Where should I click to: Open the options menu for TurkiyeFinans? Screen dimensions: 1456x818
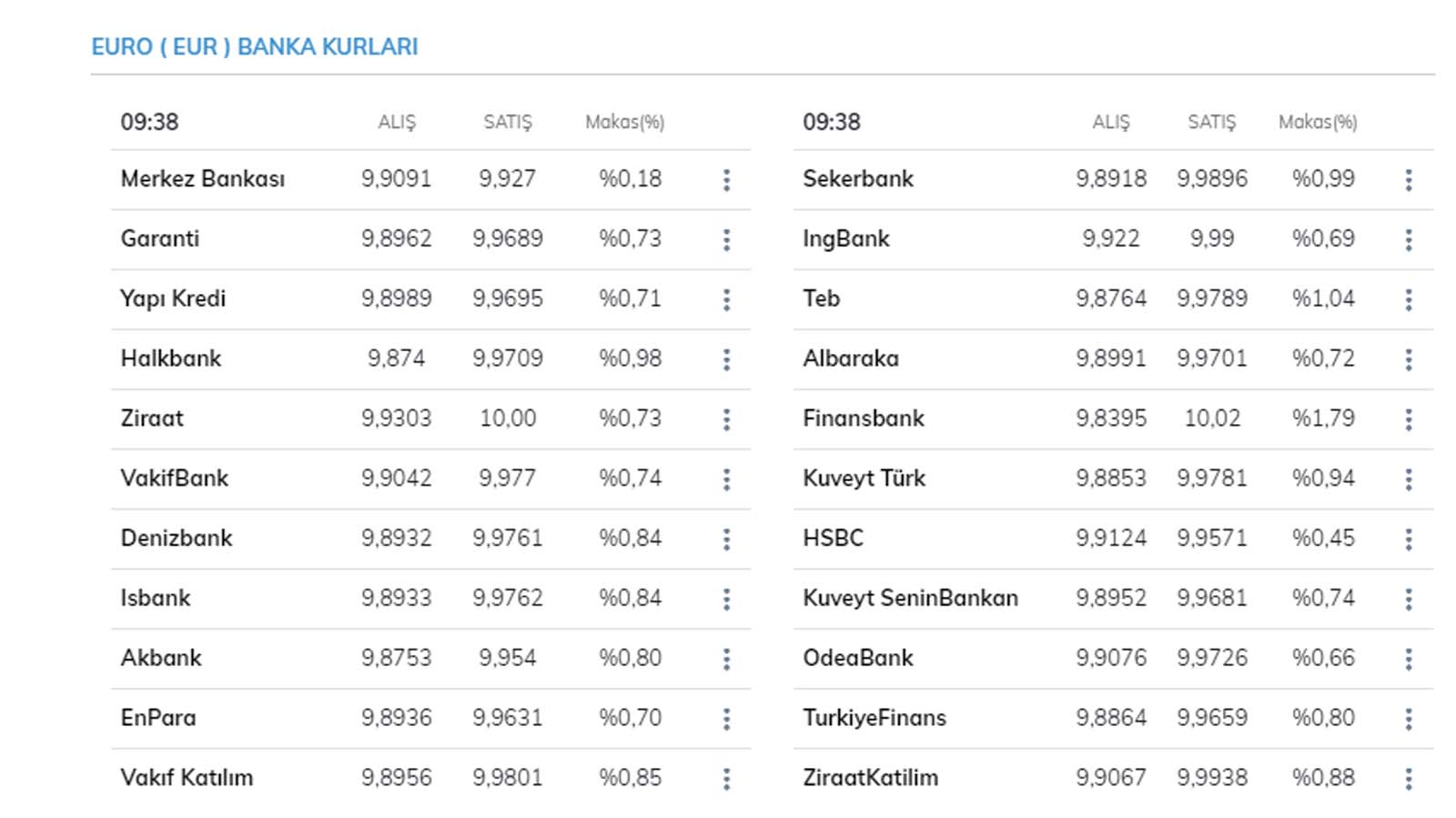(x=1409, y=718)
